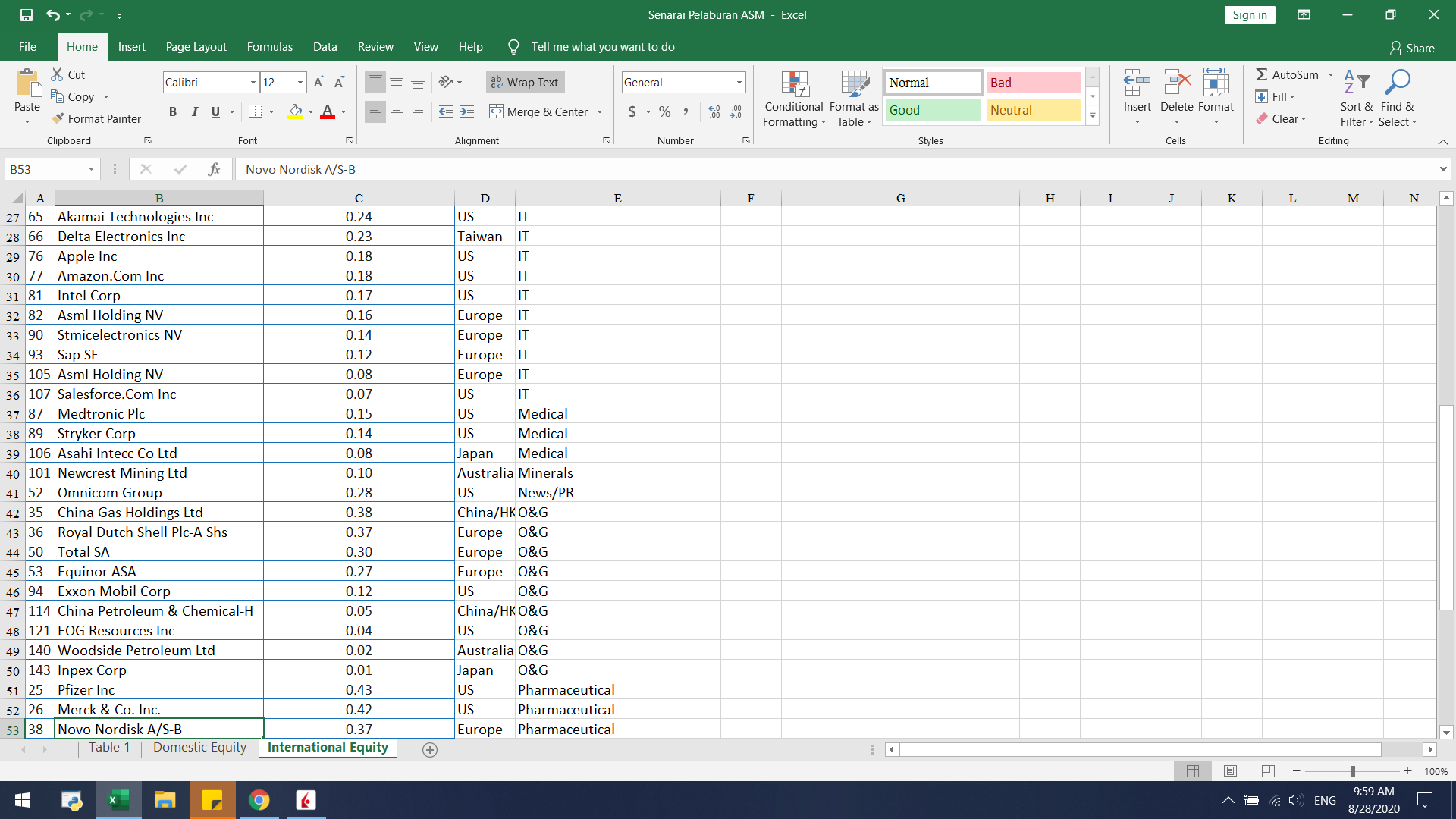
Task: Apply the yellow fill color bucket
Action: (296, 111)
